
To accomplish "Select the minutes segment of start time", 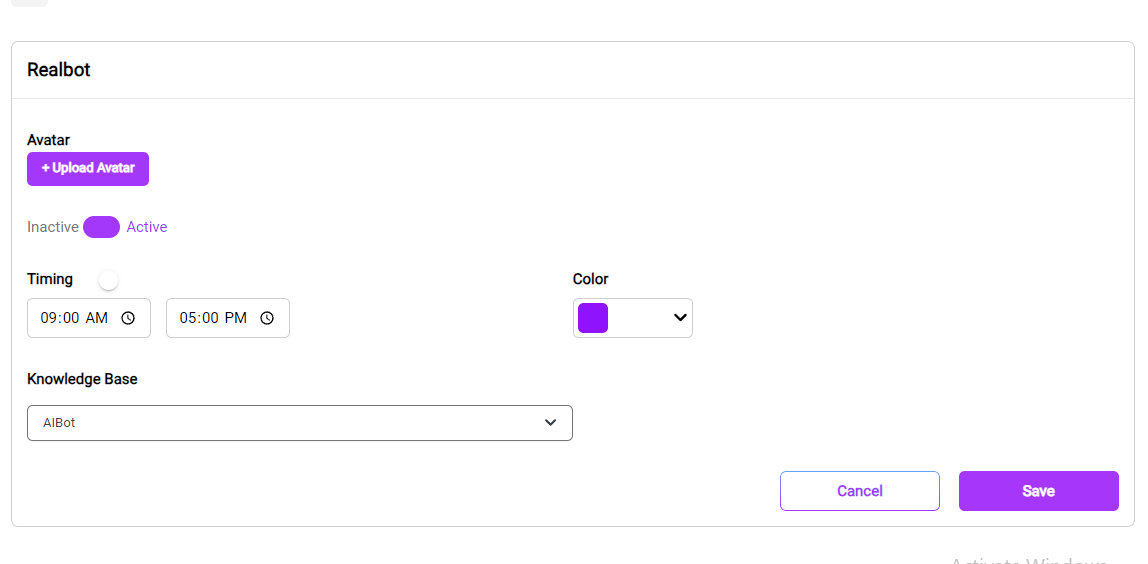I will coord(70,318).
